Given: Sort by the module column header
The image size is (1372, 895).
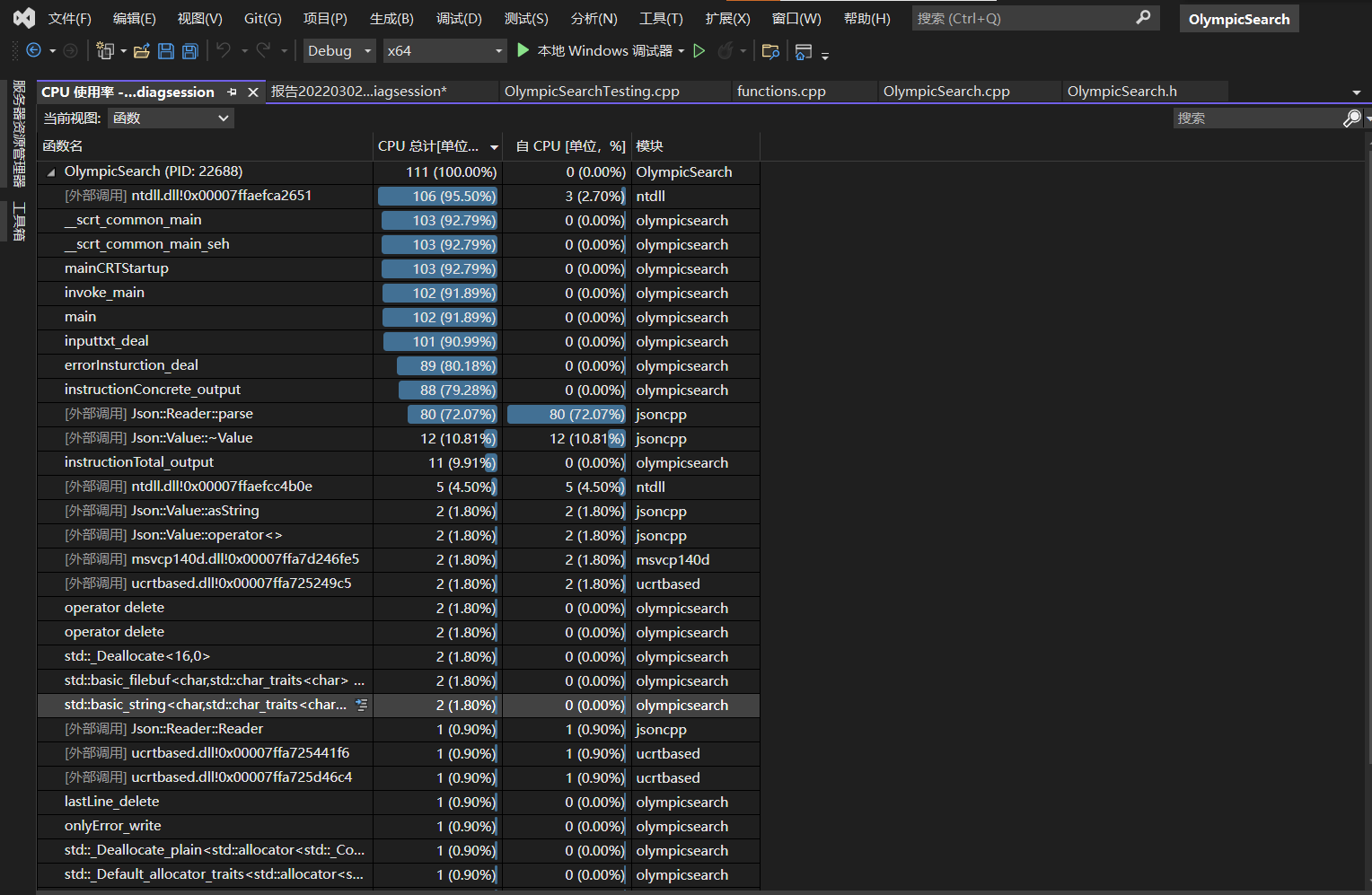Looking at the screenshot, I should (696, 146).
